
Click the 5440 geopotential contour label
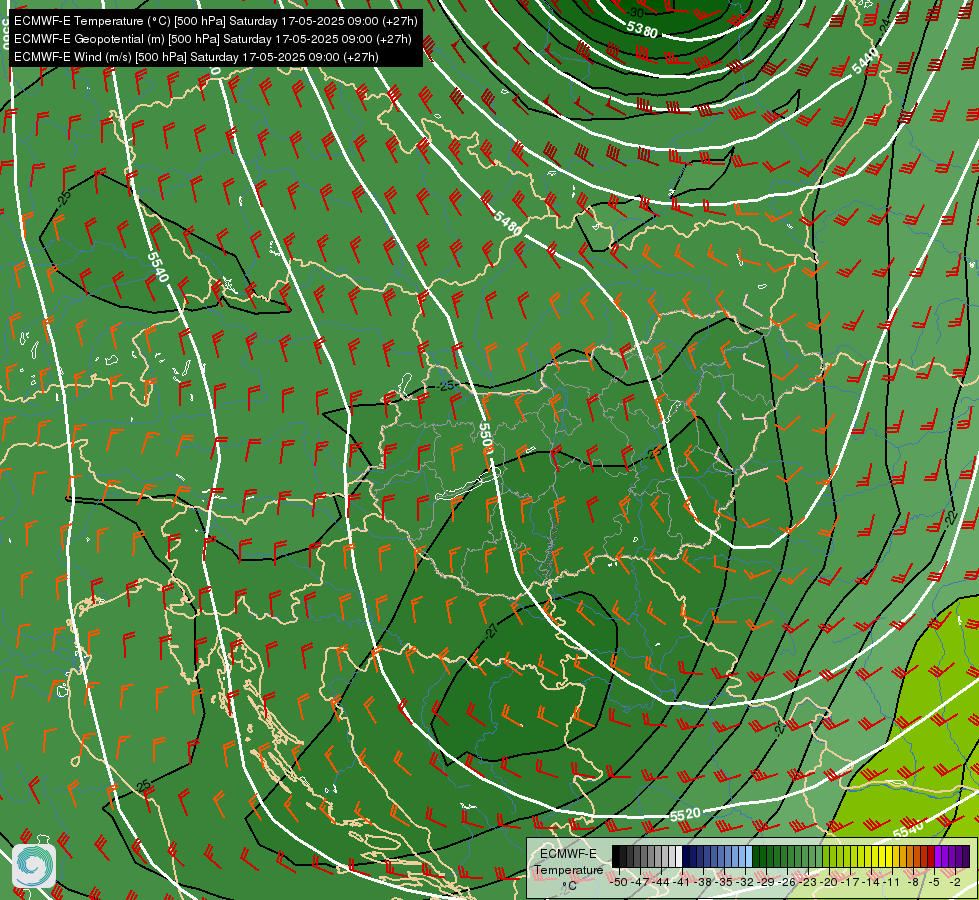pyautogui.click(x=866, y=60)
